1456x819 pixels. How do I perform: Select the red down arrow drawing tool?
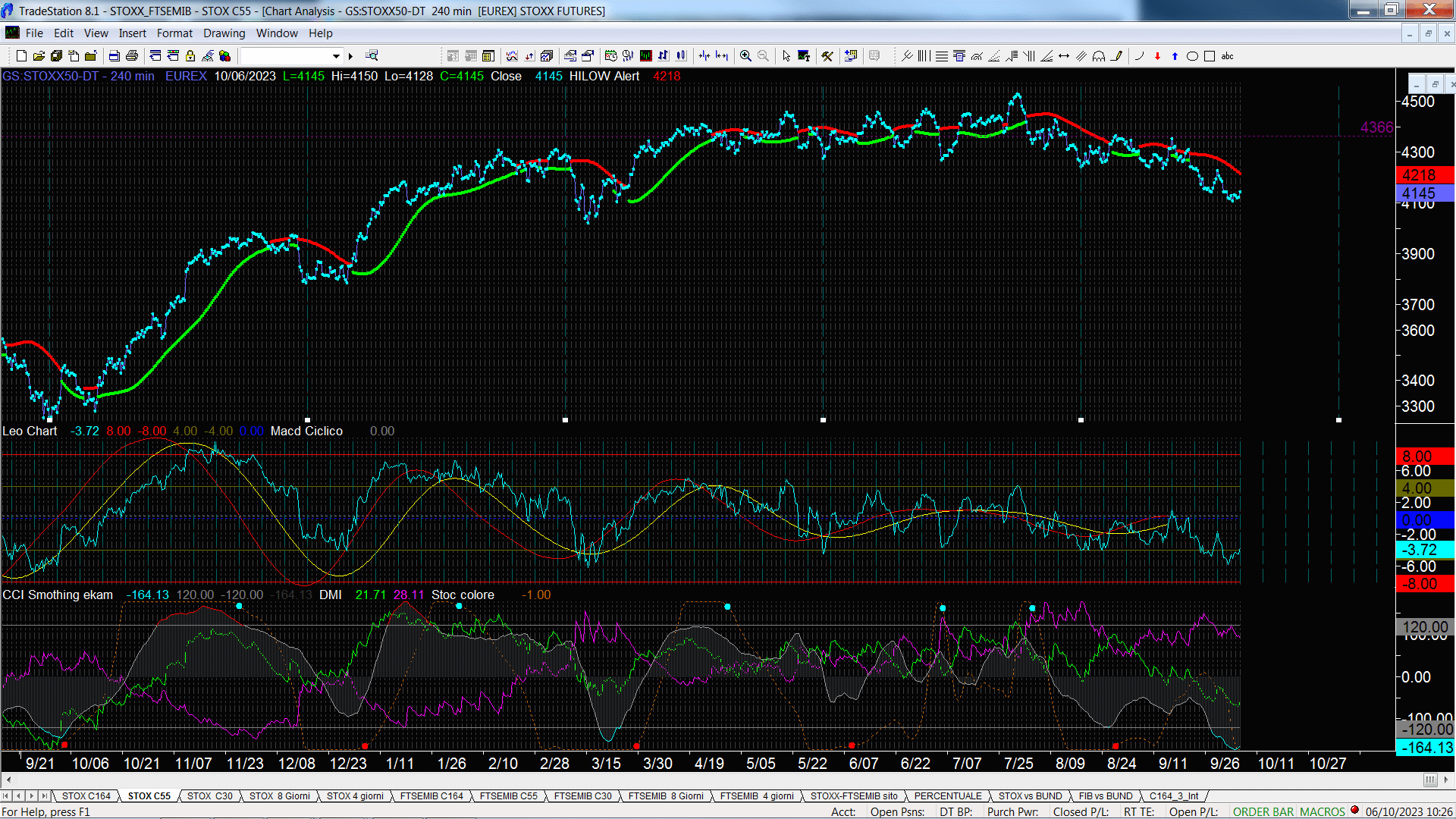point(1157,56)
